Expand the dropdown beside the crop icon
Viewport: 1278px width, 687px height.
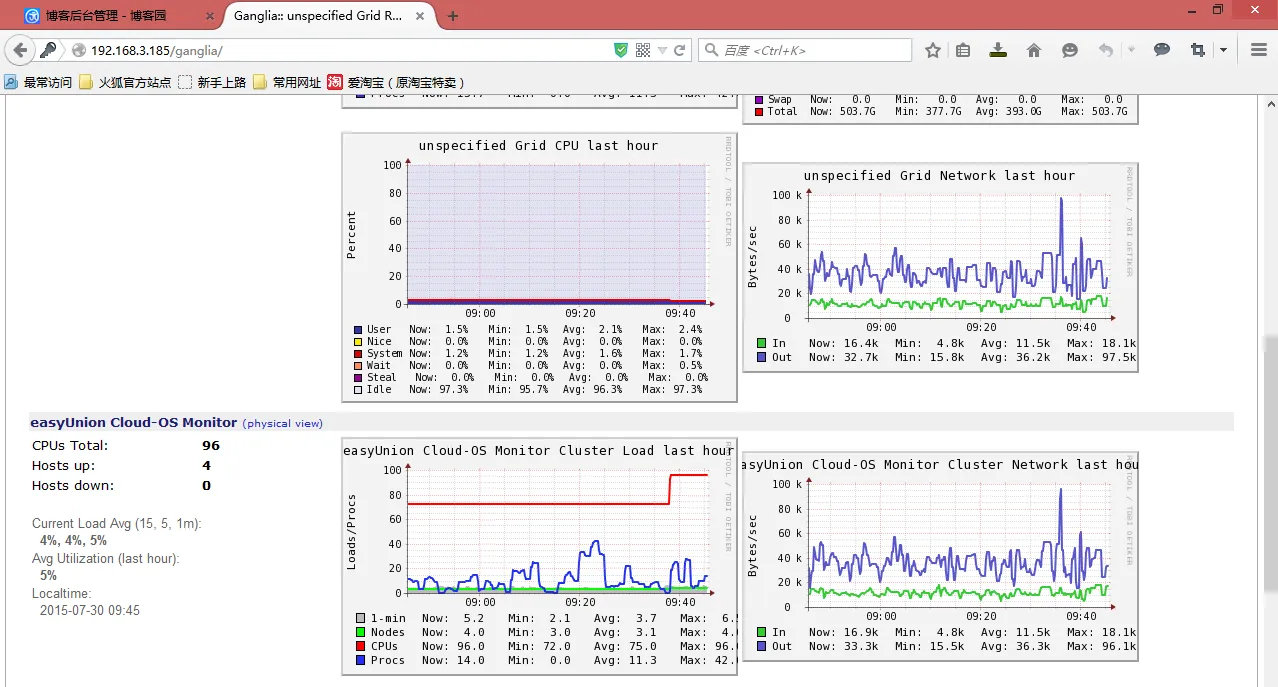[1223, 50]
